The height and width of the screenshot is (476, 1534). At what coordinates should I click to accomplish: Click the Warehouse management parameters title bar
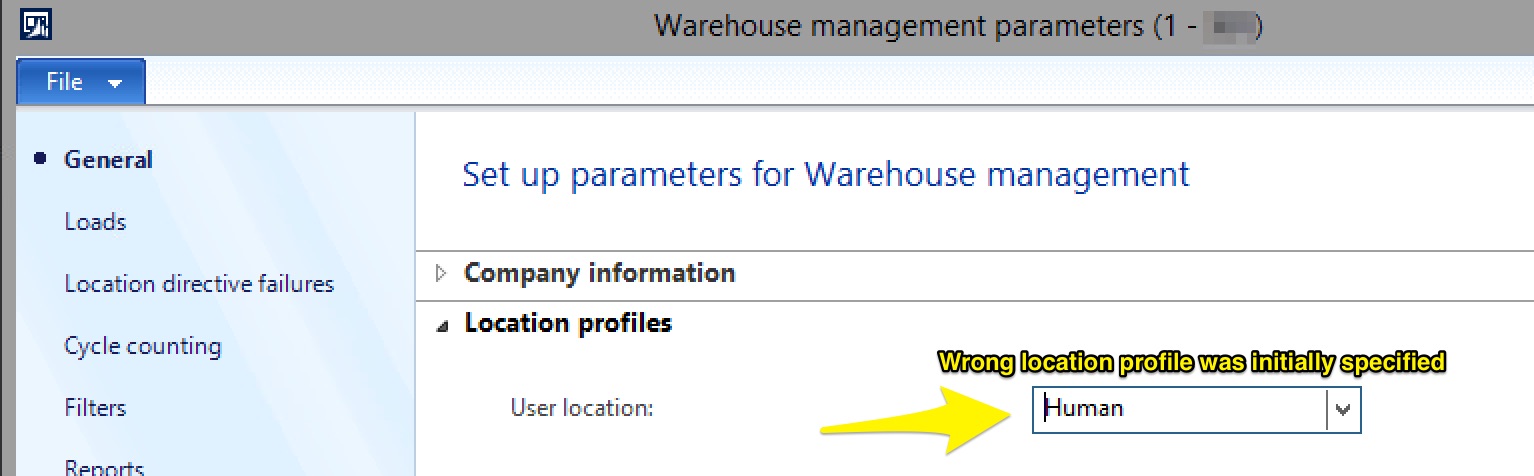(958, 25)
